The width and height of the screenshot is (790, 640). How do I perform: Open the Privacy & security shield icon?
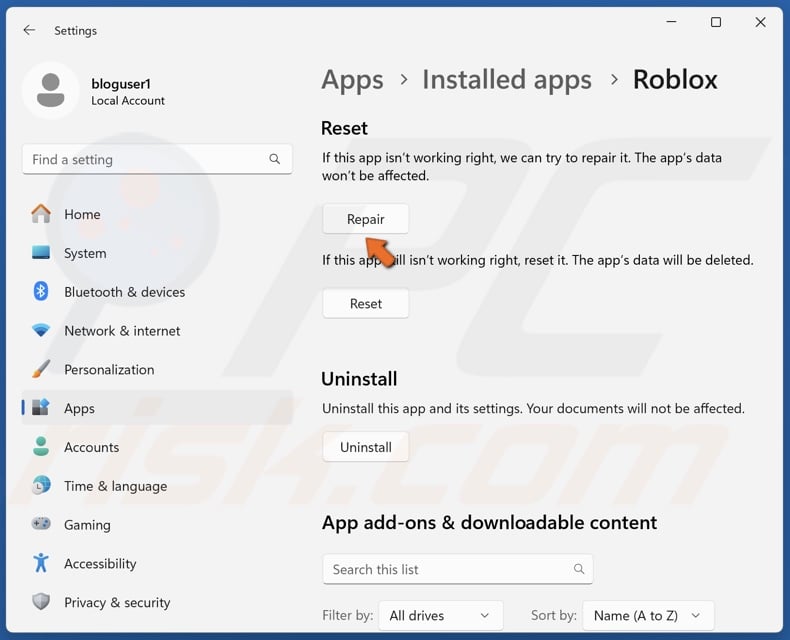[x=41, y=602]
